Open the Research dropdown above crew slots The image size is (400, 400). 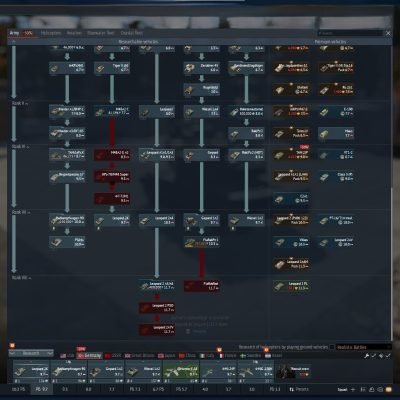31,353
